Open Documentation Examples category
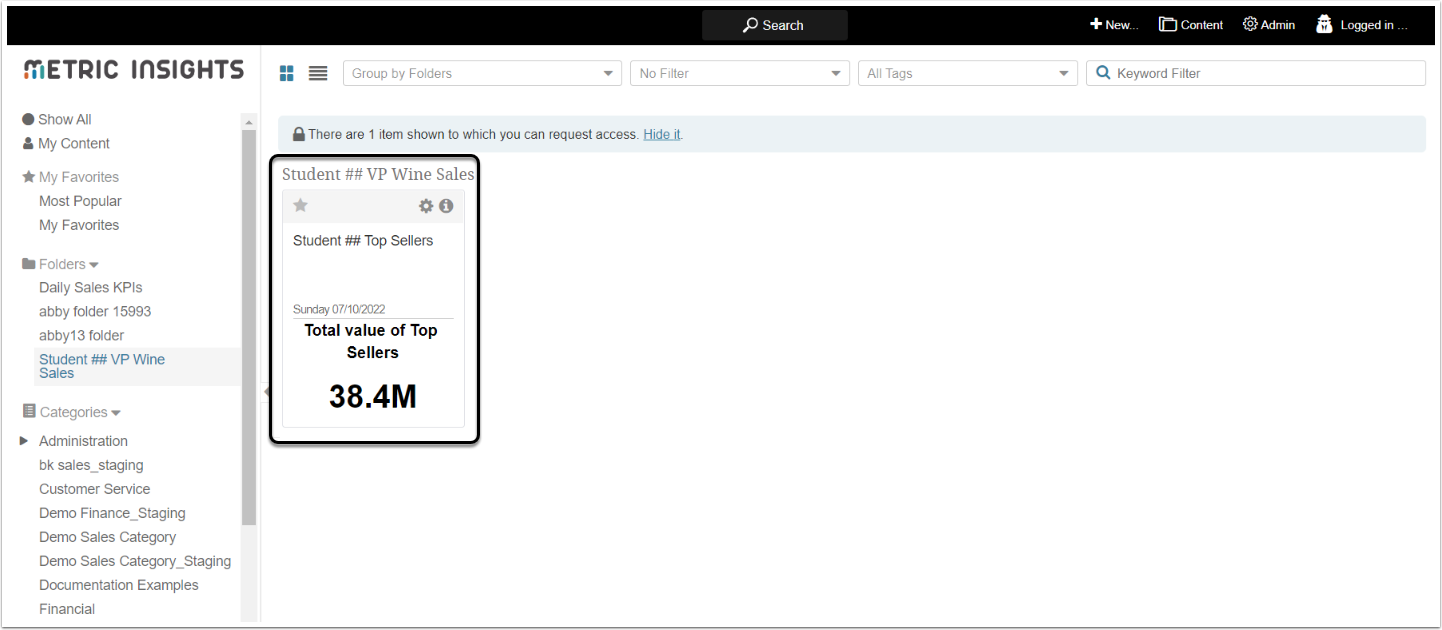 (119, 585)
